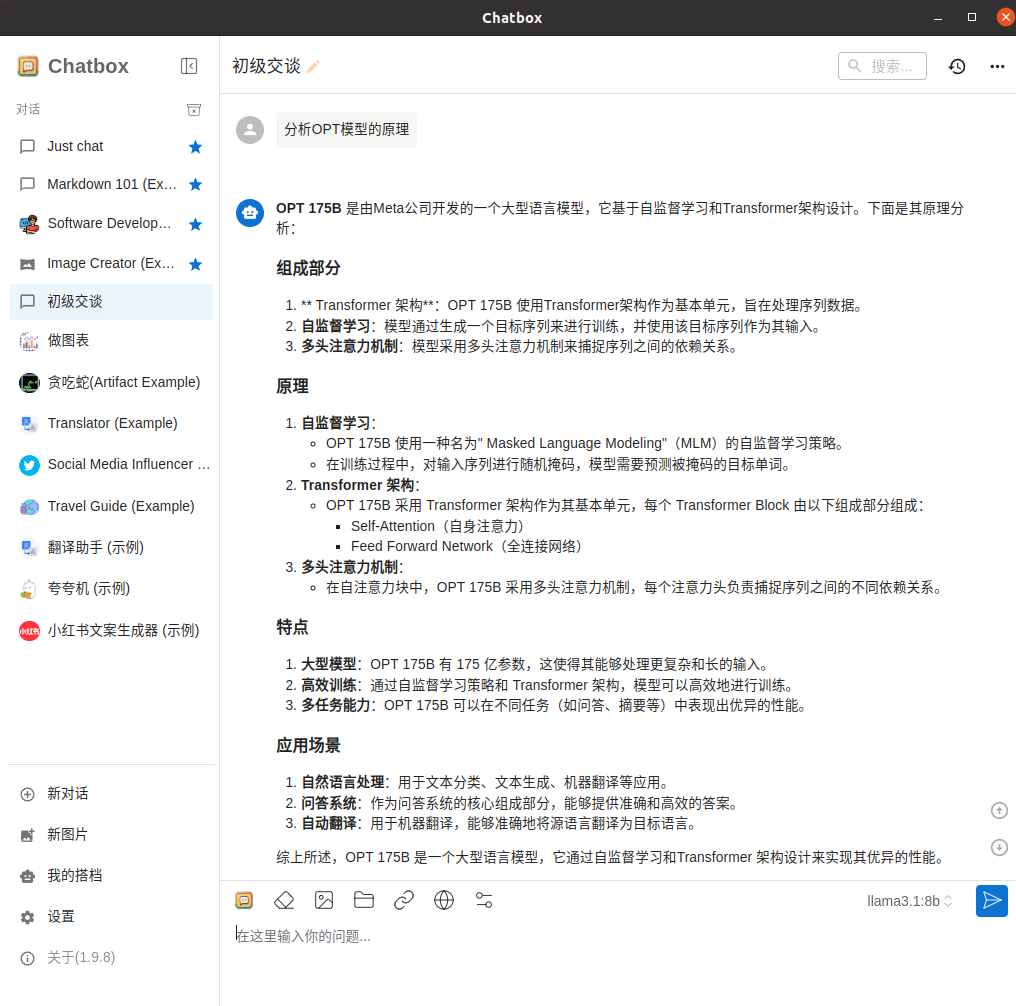1016x1006 pixels.
Task: Click the 搜索 search field
Action: tap(882, 66)
